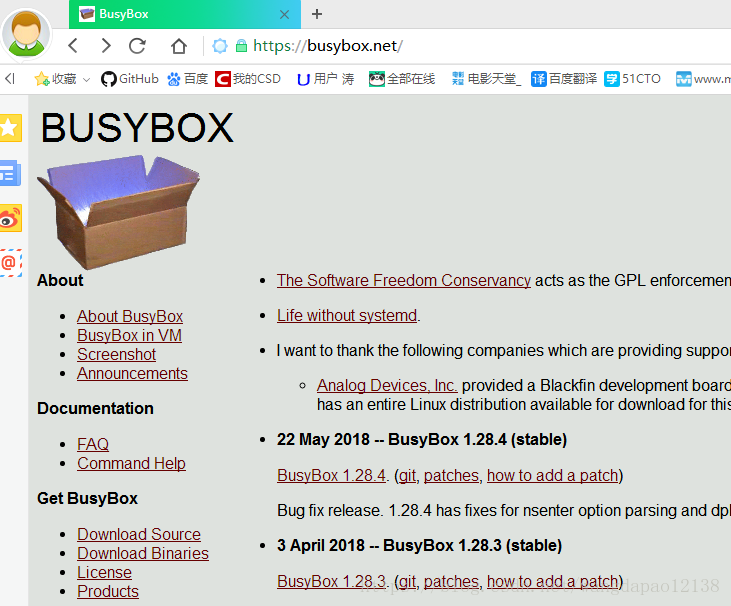
Task: Open the patches link for 1.28.4
Action: [451, 475]
